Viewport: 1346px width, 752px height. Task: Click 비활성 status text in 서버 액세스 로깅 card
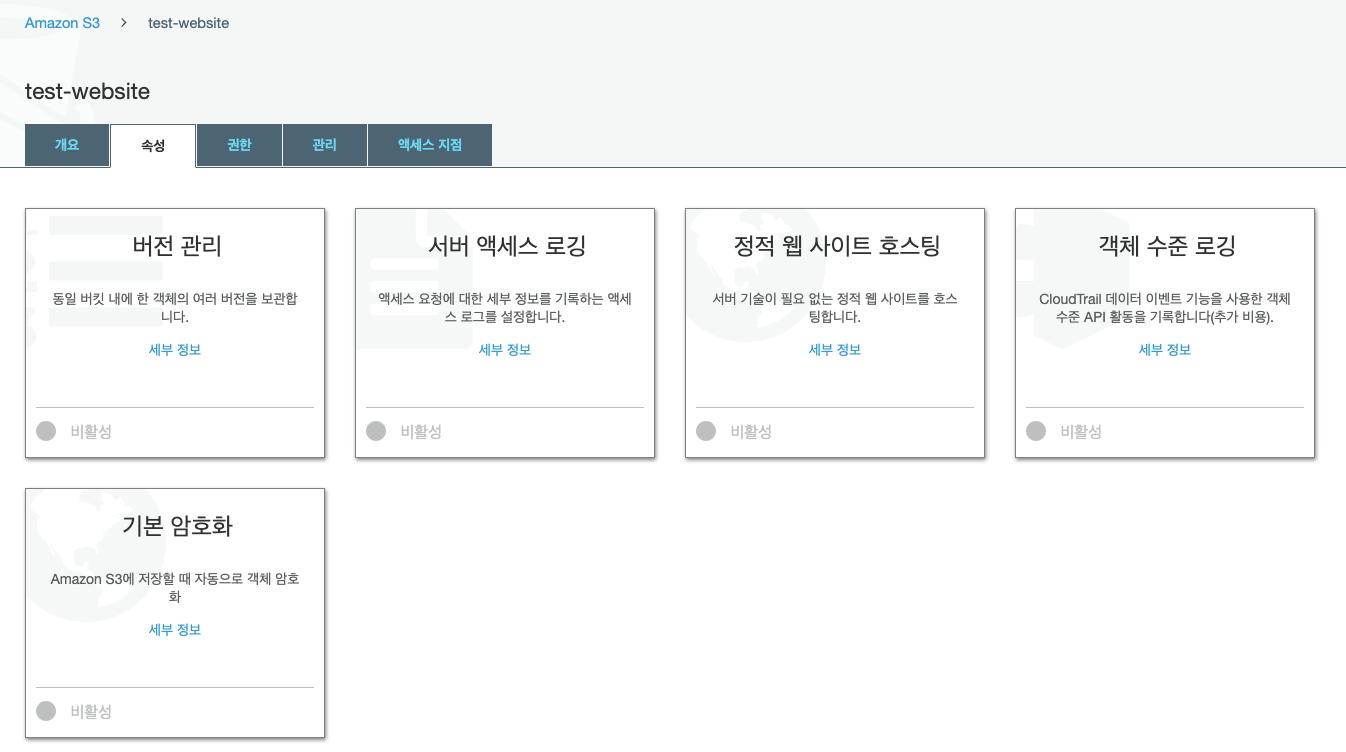[421, 432]
